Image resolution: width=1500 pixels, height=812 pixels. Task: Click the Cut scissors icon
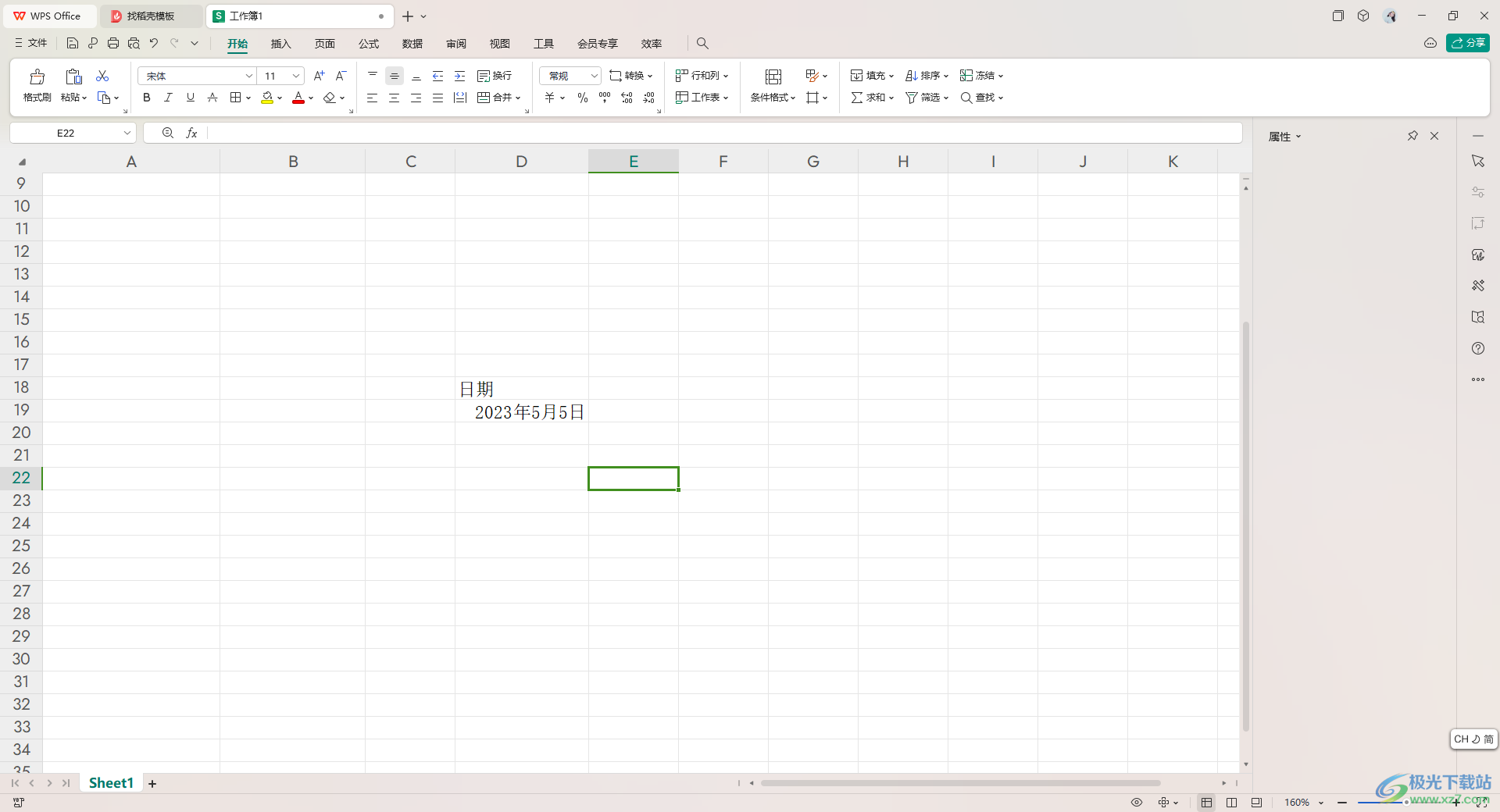[x=102, y=76]
